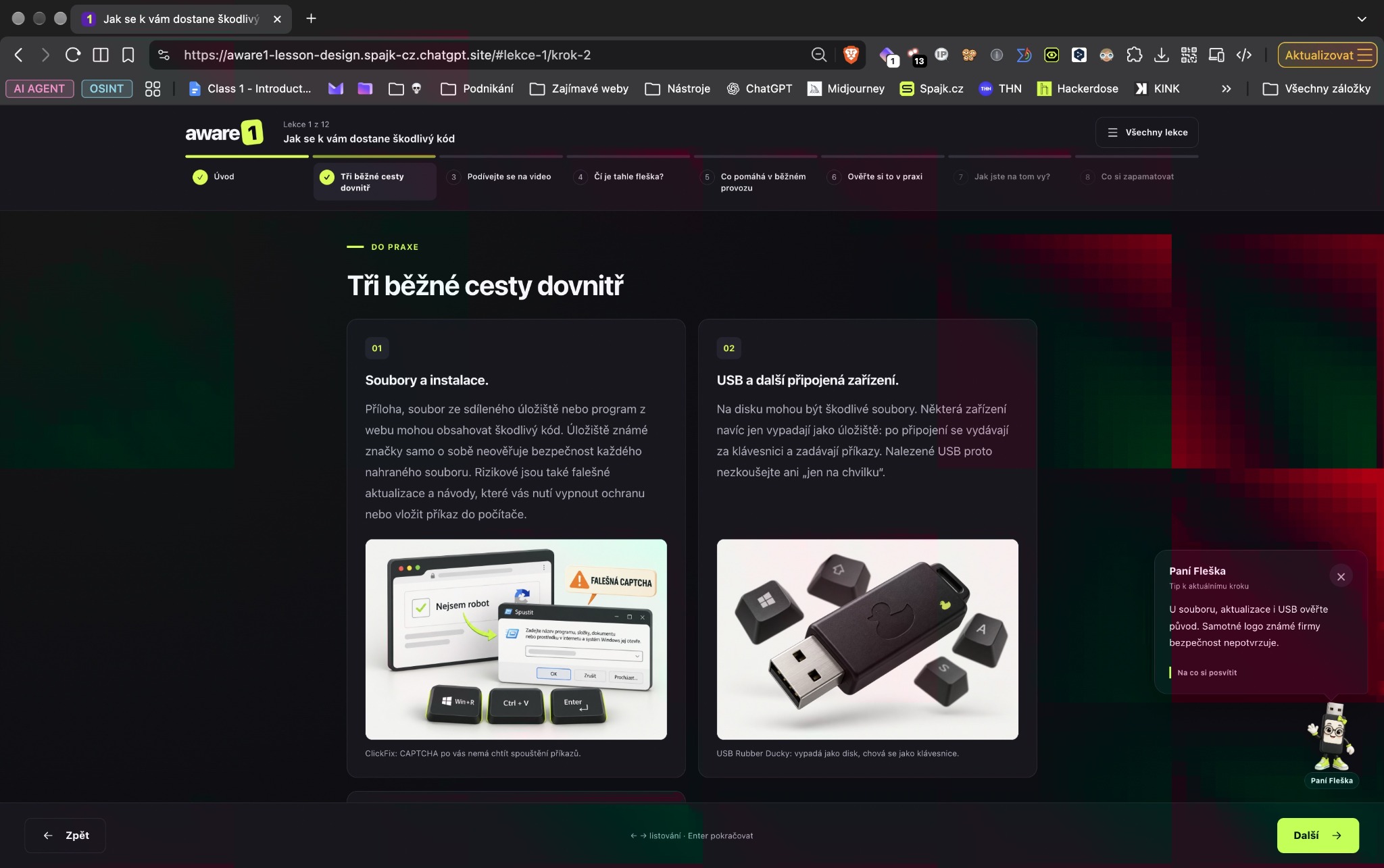This screenshot has height=868, width=1384.
Task: Click the aware1 logo
Action: pos(224,132)
